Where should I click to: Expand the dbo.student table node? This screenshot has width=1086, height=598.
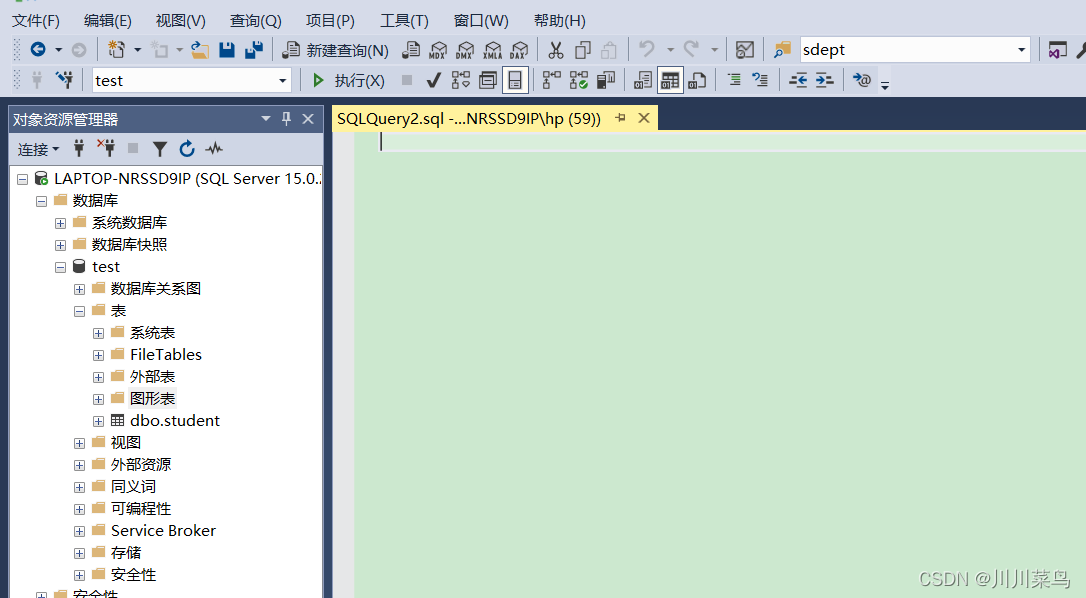click(x=98, y=421)
